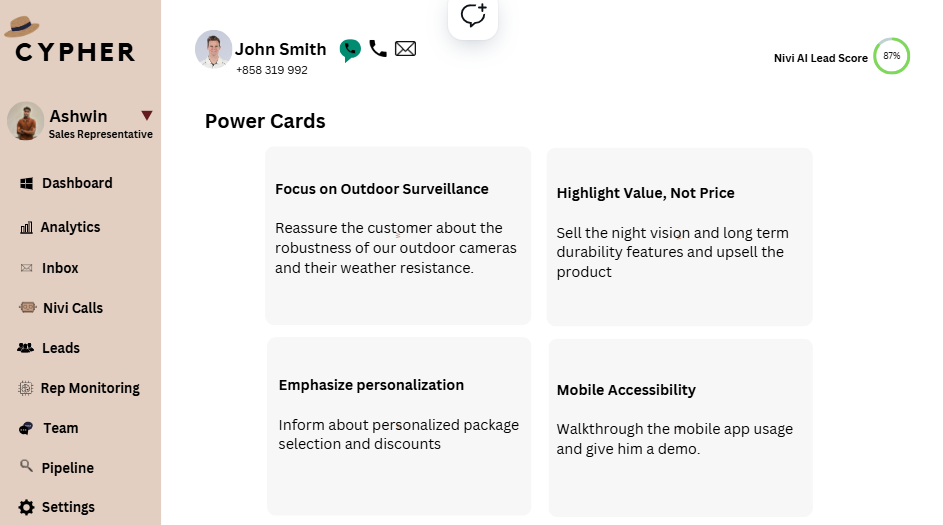Click the email envelope icon

405,48
